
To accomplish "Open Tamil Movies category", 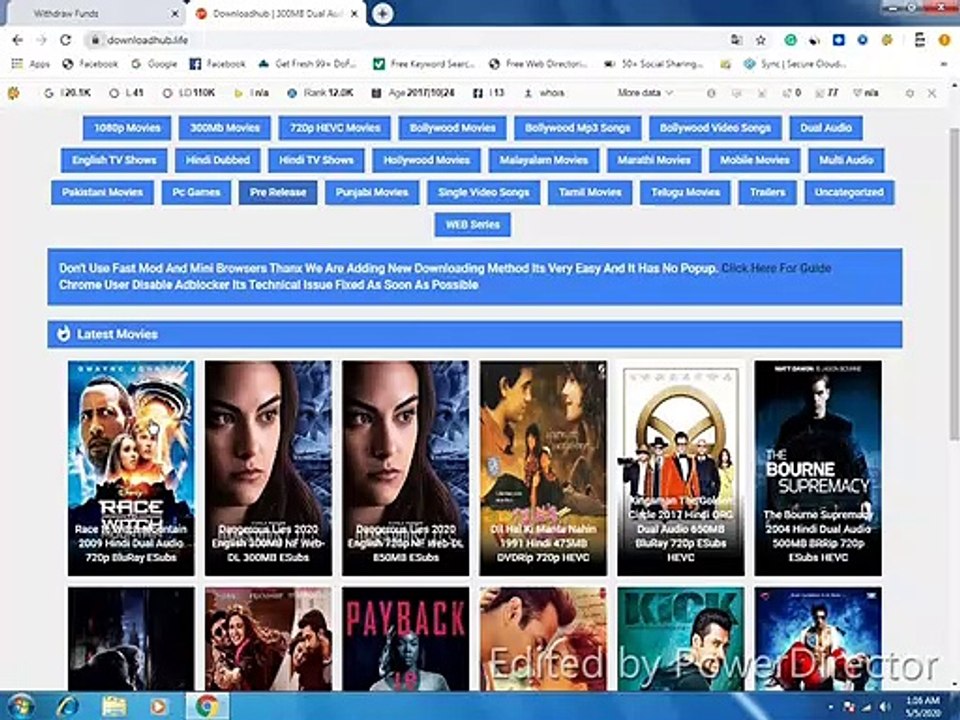I will click(590, 192).
